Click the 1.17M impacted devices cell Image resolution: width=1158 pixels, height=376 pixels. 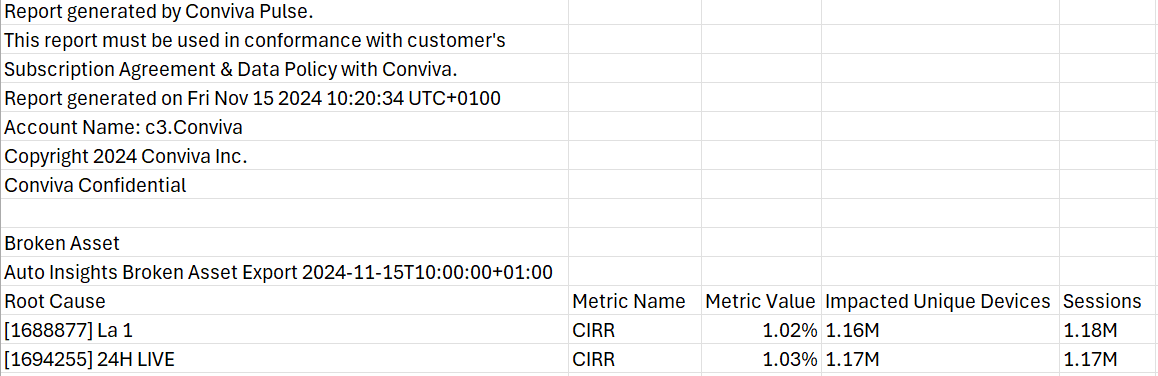pyautogui.click(x=940, y=359)
